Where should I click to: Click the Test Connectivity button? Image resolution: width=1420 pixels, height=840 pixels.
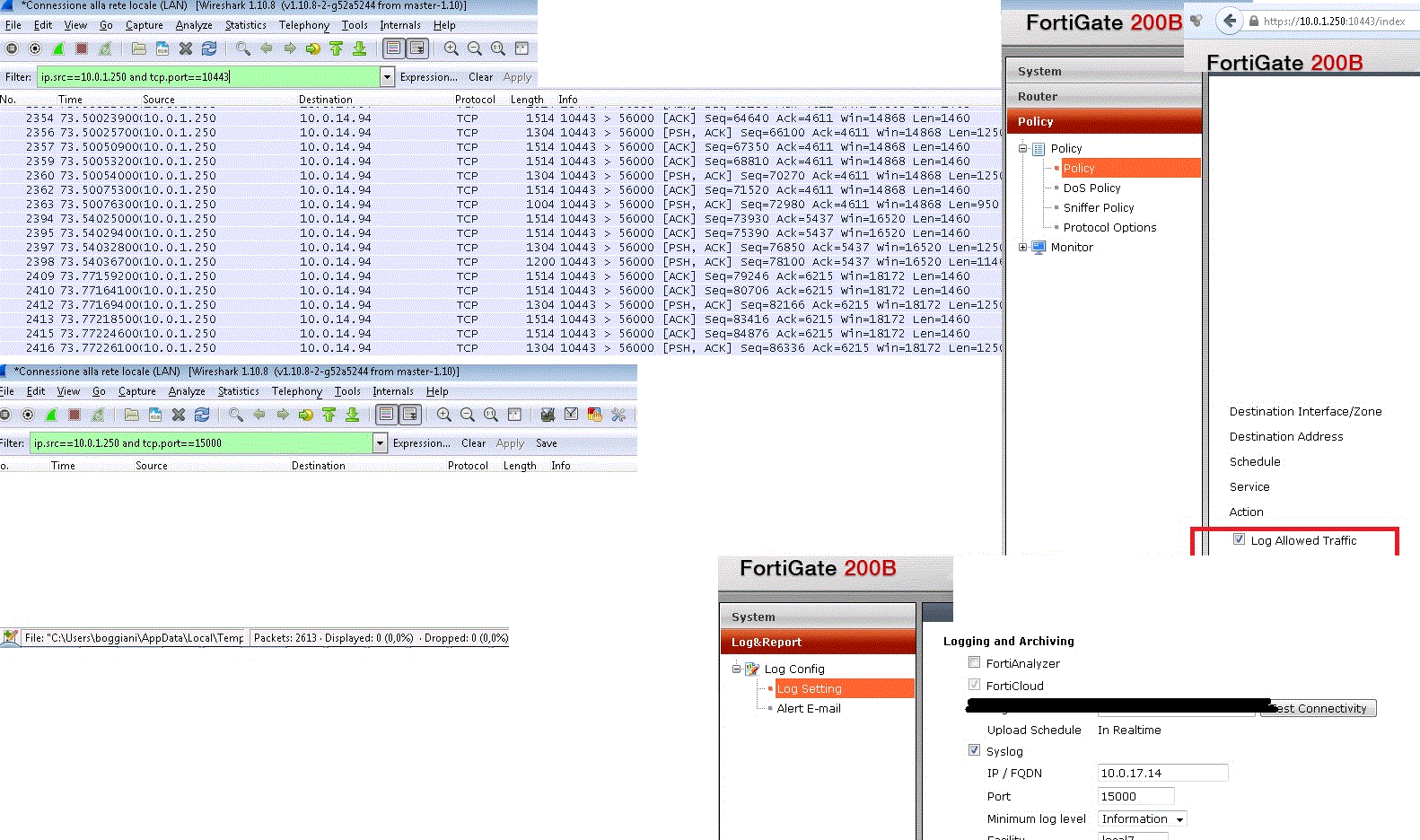(x=1318, y=708)
